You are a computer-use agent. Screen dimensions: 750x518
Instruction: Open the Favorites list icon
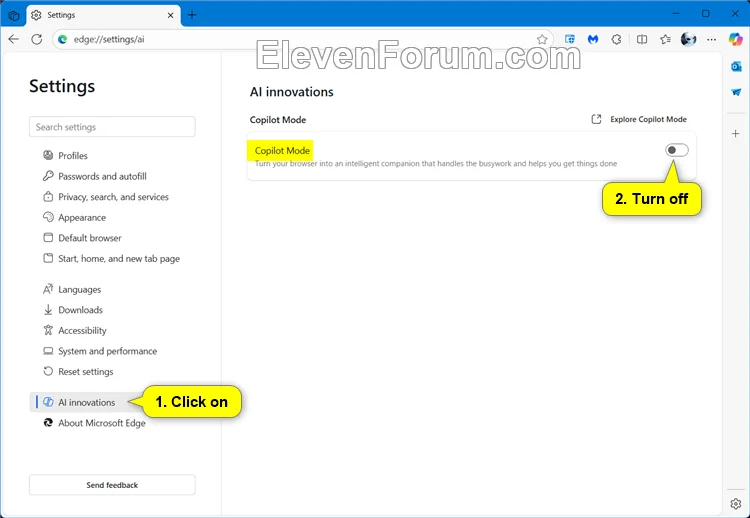click(665, 39)
